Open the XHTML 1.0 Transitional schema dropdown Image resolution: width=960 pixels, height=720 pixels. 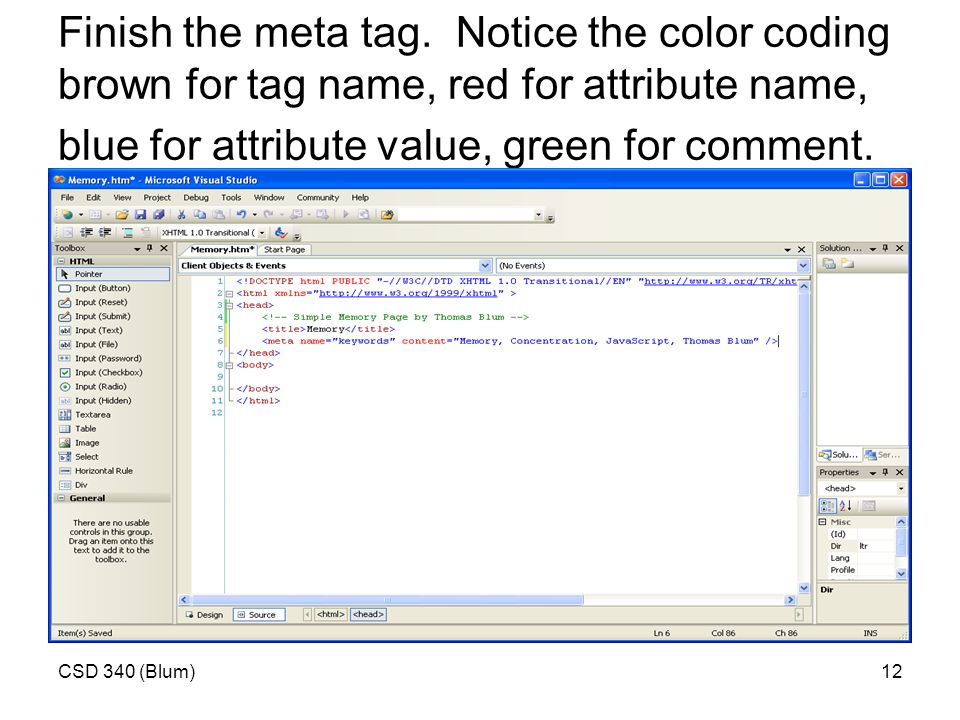tap(262, 233)
